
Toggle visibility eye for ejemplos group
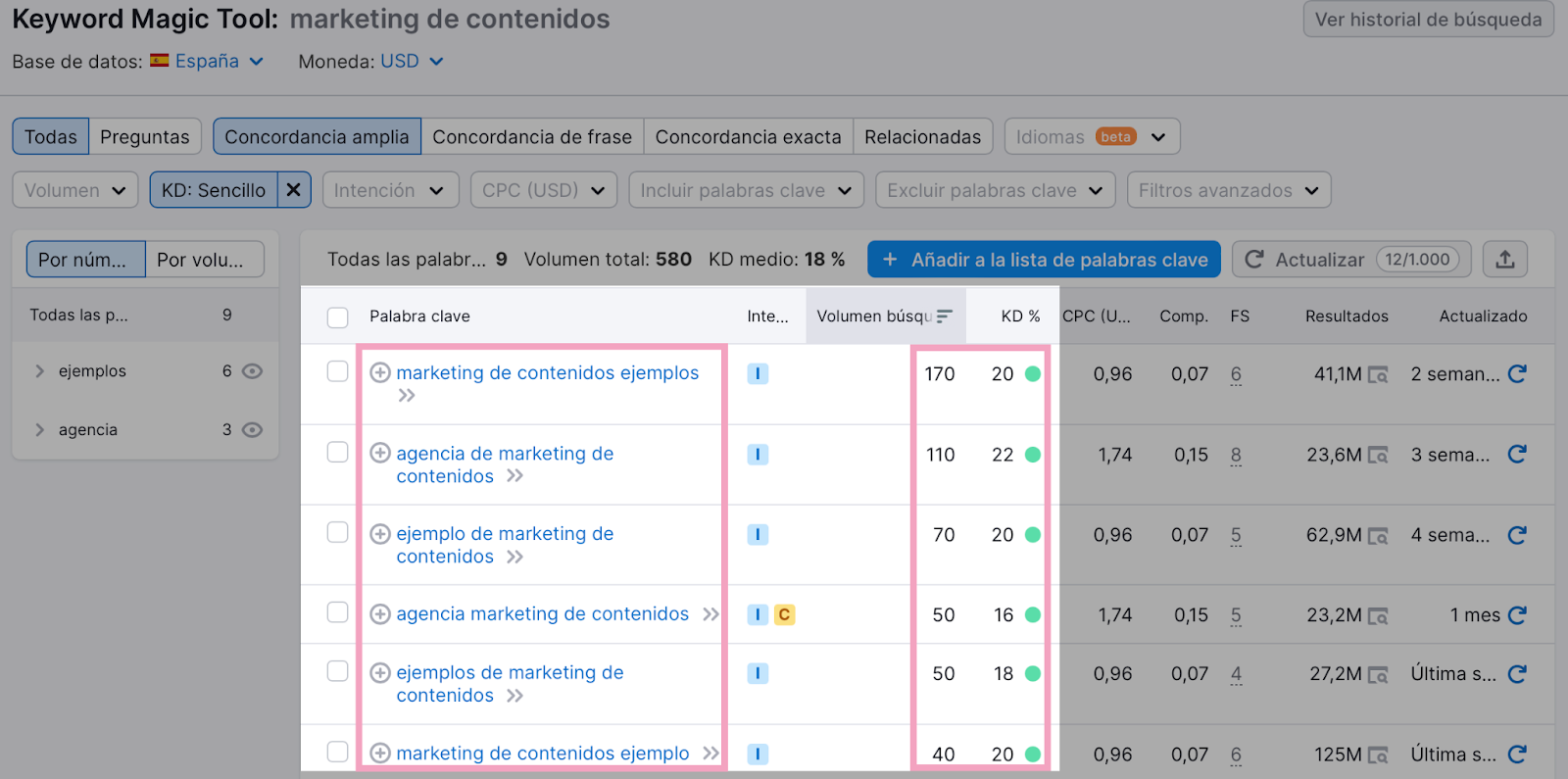pos(252,371)
